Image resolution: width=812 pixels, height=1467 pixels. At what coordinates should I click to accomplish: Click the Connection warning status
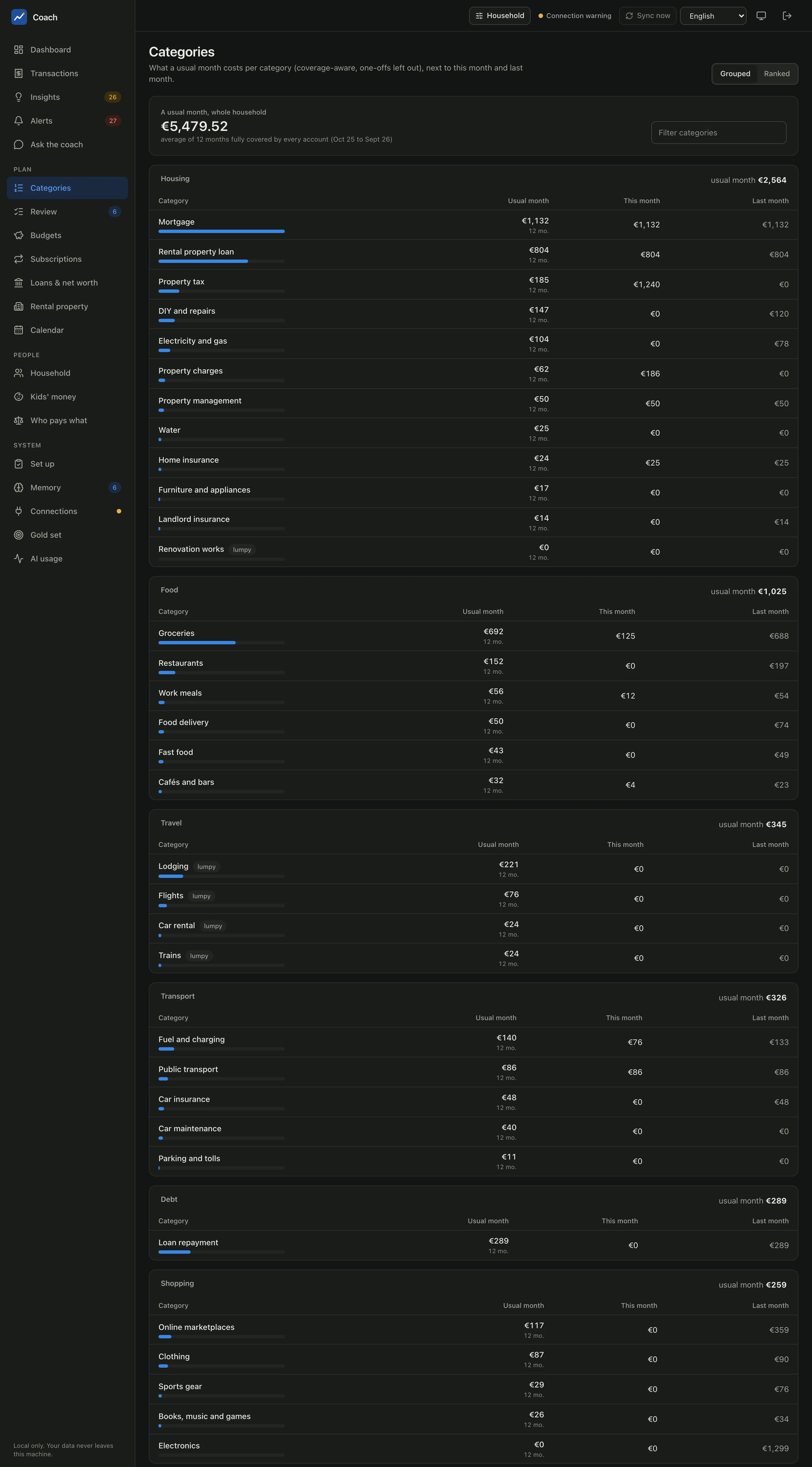pyautogui.click(x=575, y=16)
